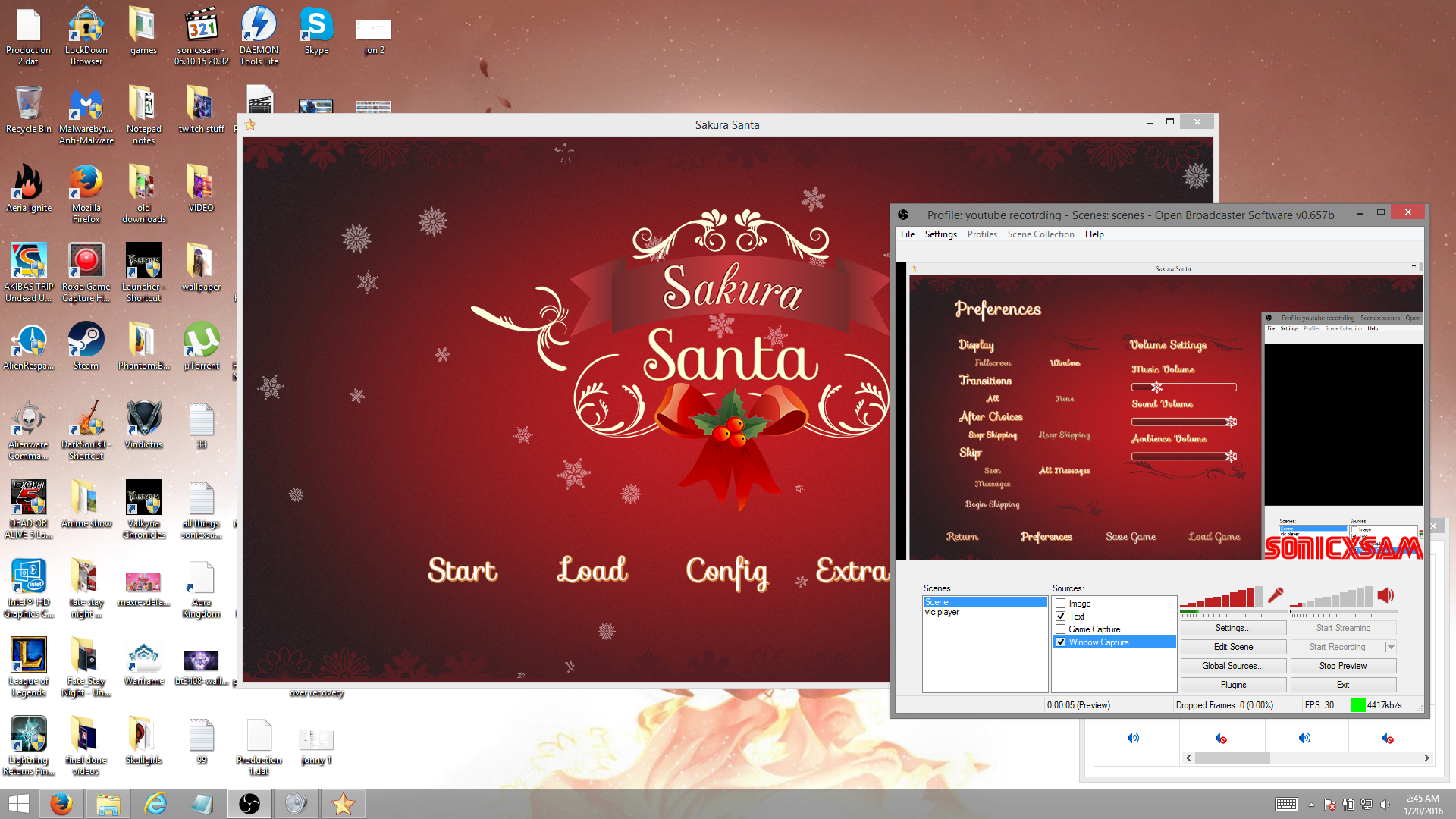1456x819 pixels.
Task: Launch the Warframe desktop shortcut
Action: pyautogui.click(x=144, y=662)
